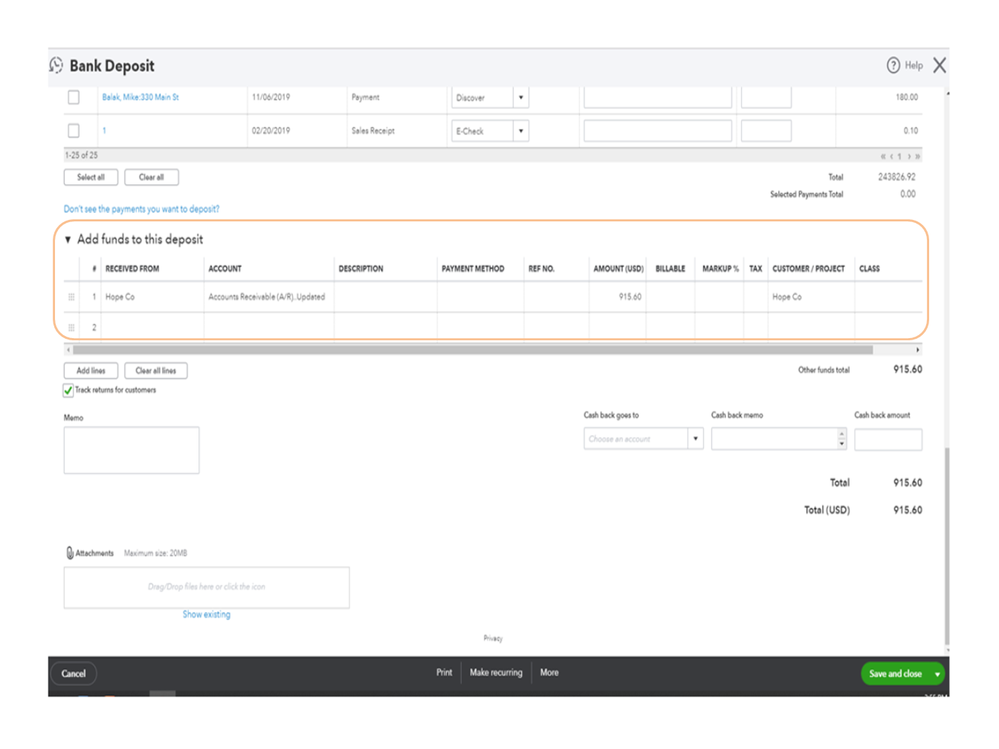The image size is (999, 749).
Task: Open Don't see the payments link
Action: tap(141, 209)
